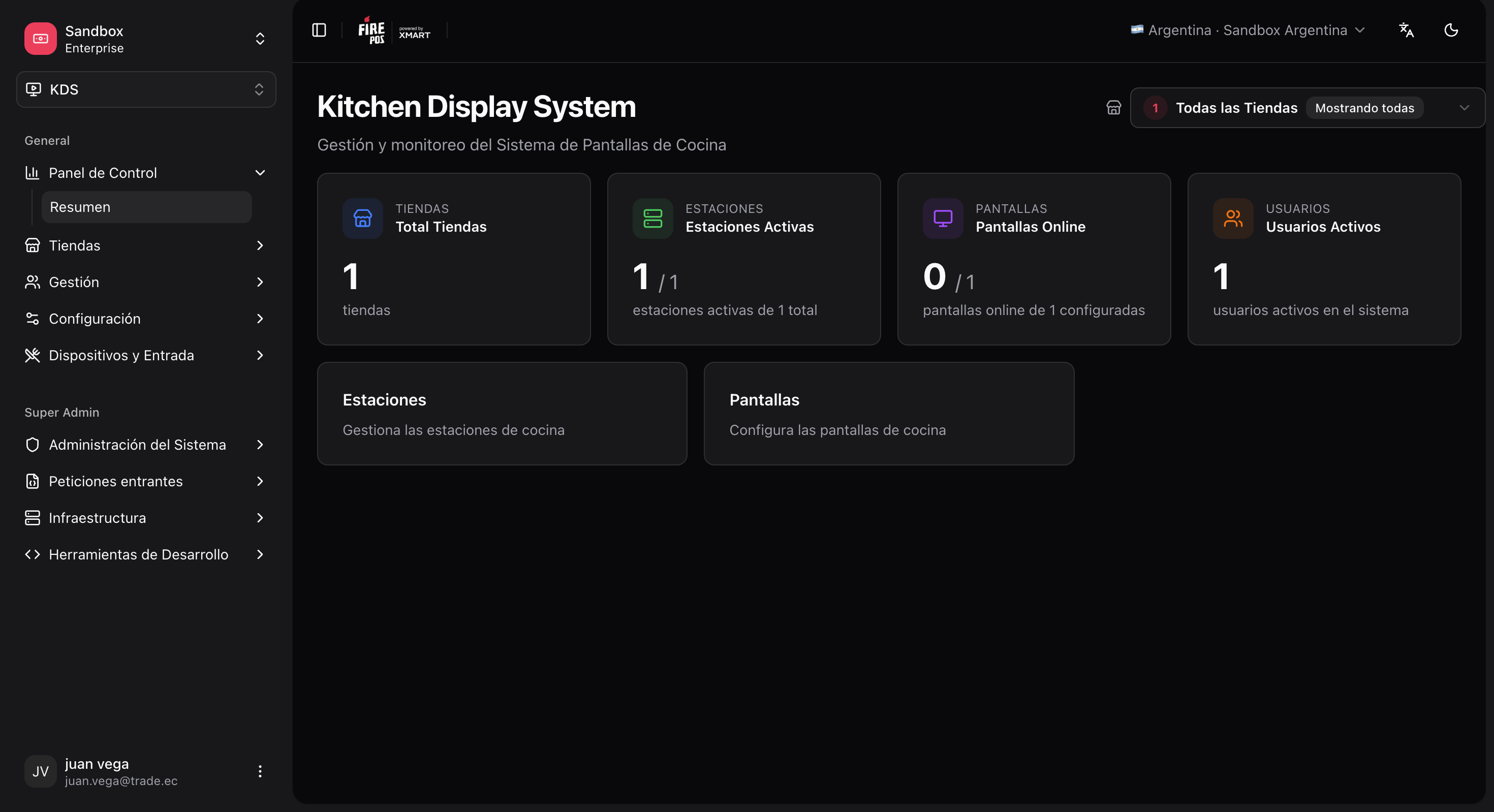Expand the Peticiones entrantes chevron
Viewport: 1494px width, 812px height.
pyautogui.click(x=260, y=481)
